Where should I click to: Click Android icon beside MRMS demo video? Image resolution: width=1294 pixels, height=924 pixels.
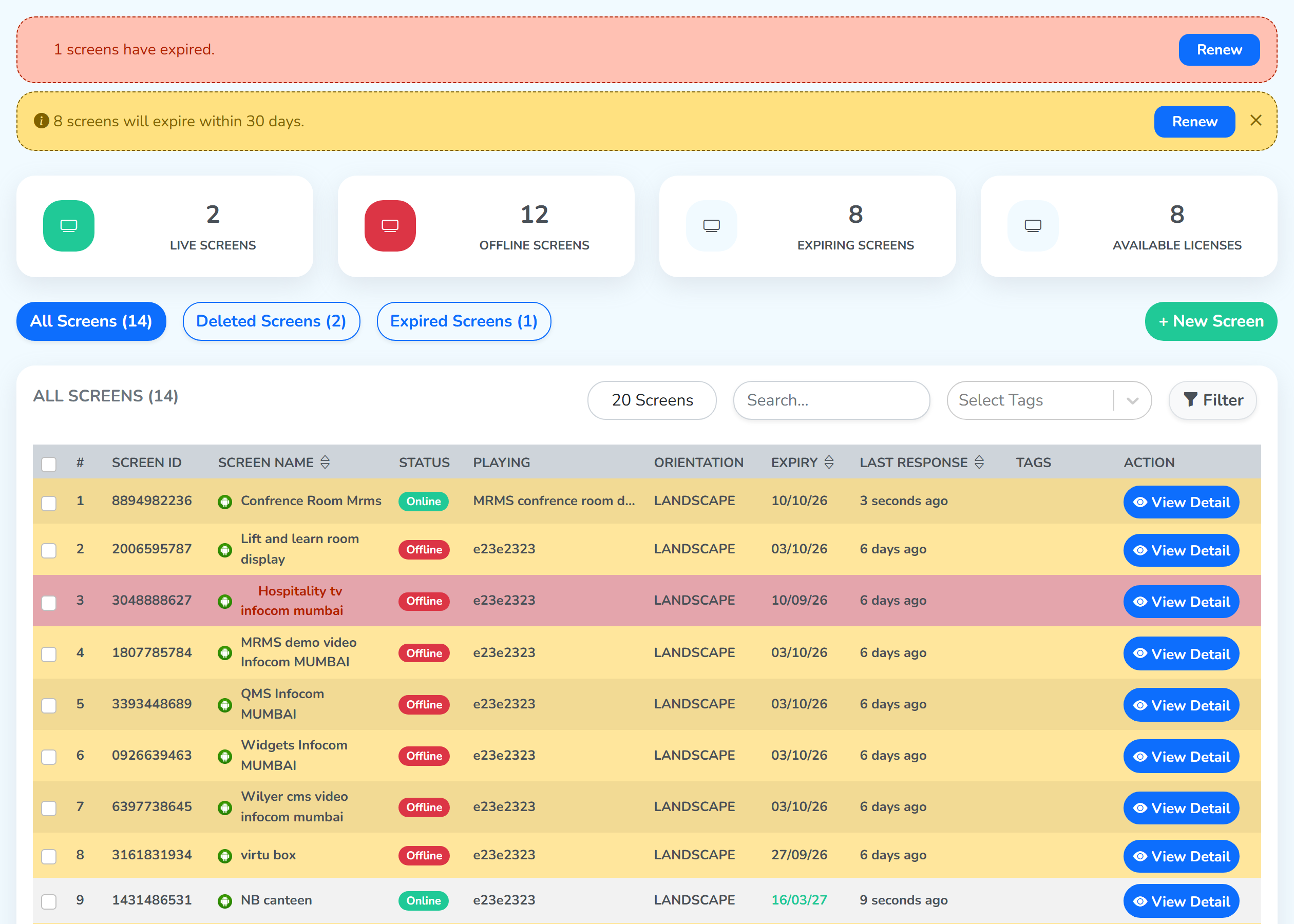[225, 653]
